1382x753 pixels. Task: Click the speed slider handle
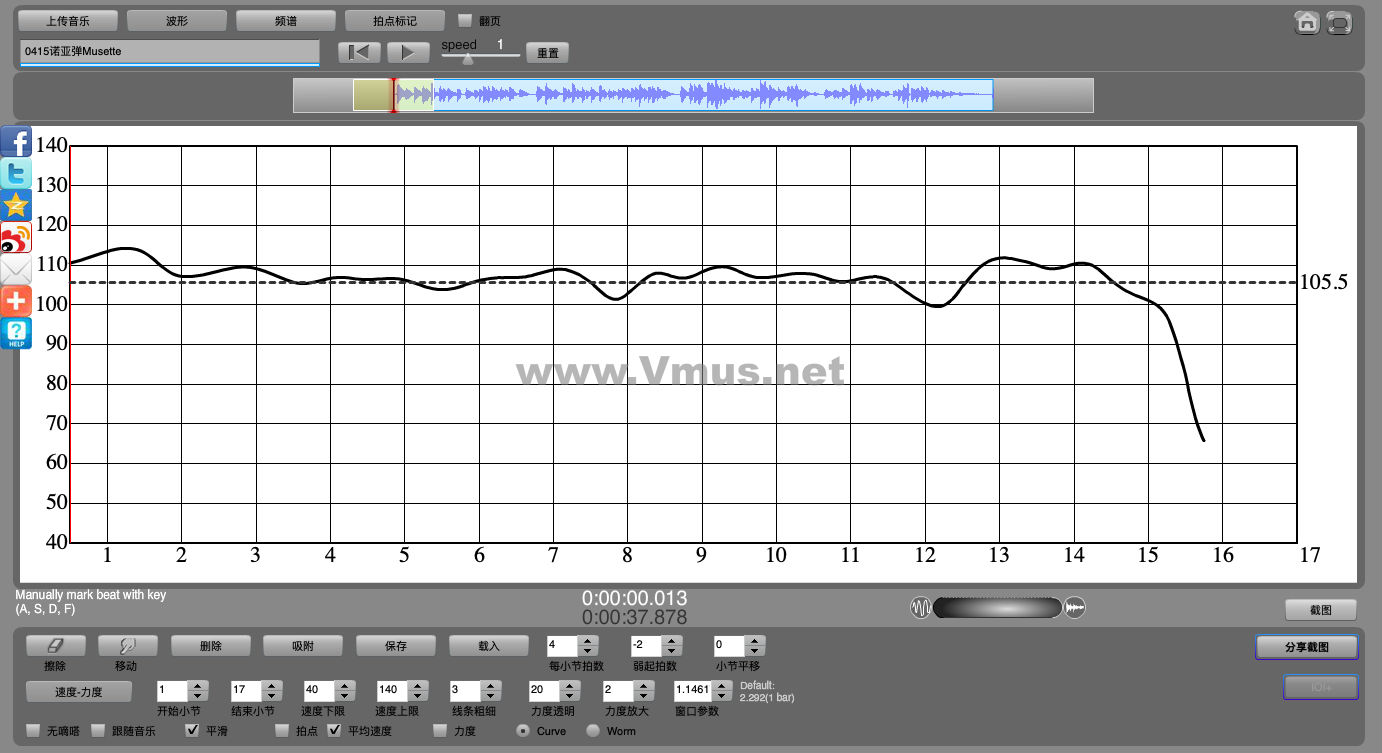tap(467, 58)
